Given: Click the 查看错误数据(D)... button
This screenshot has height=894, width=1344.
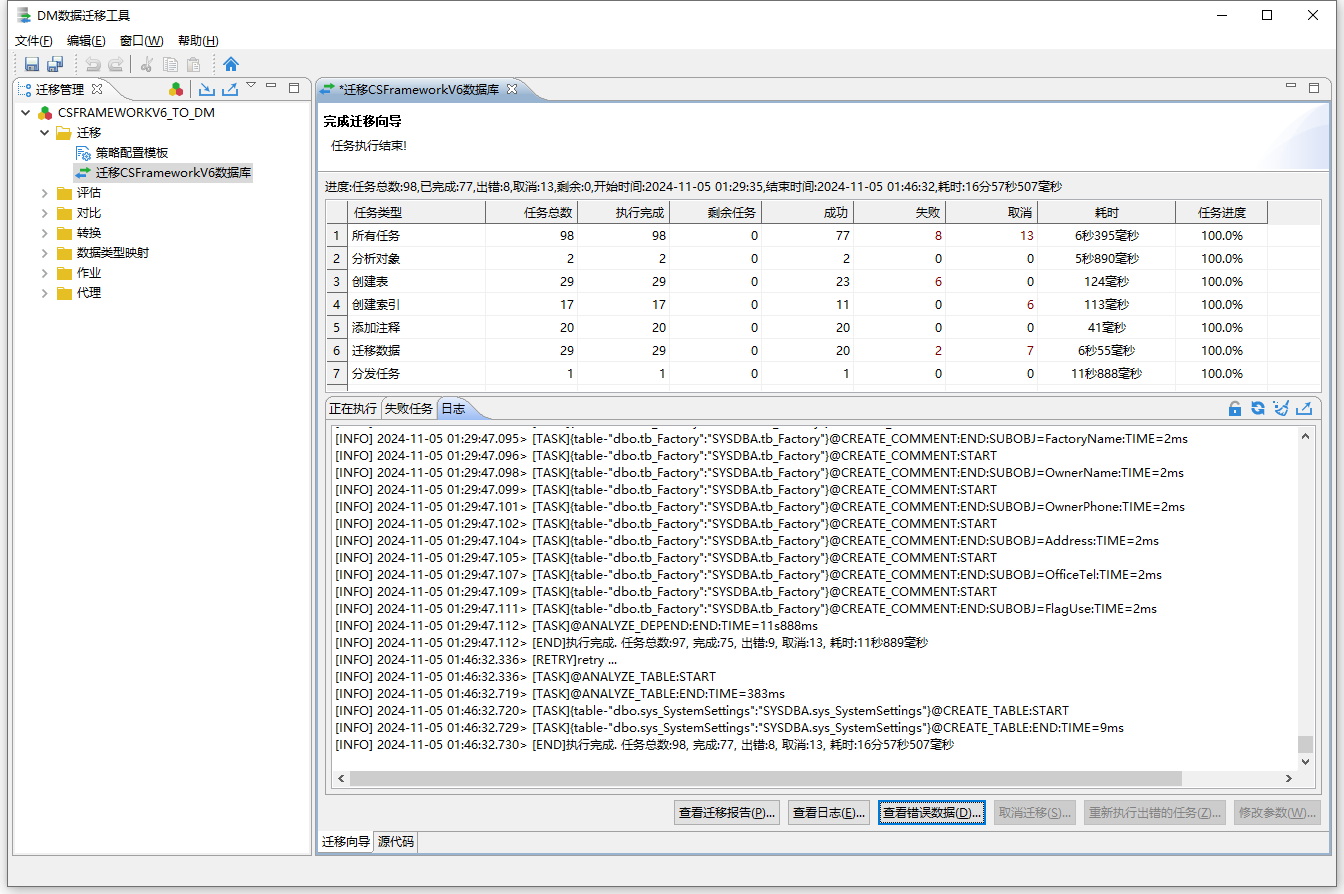Looking at the screenshot, I should (x=932, y=813).
